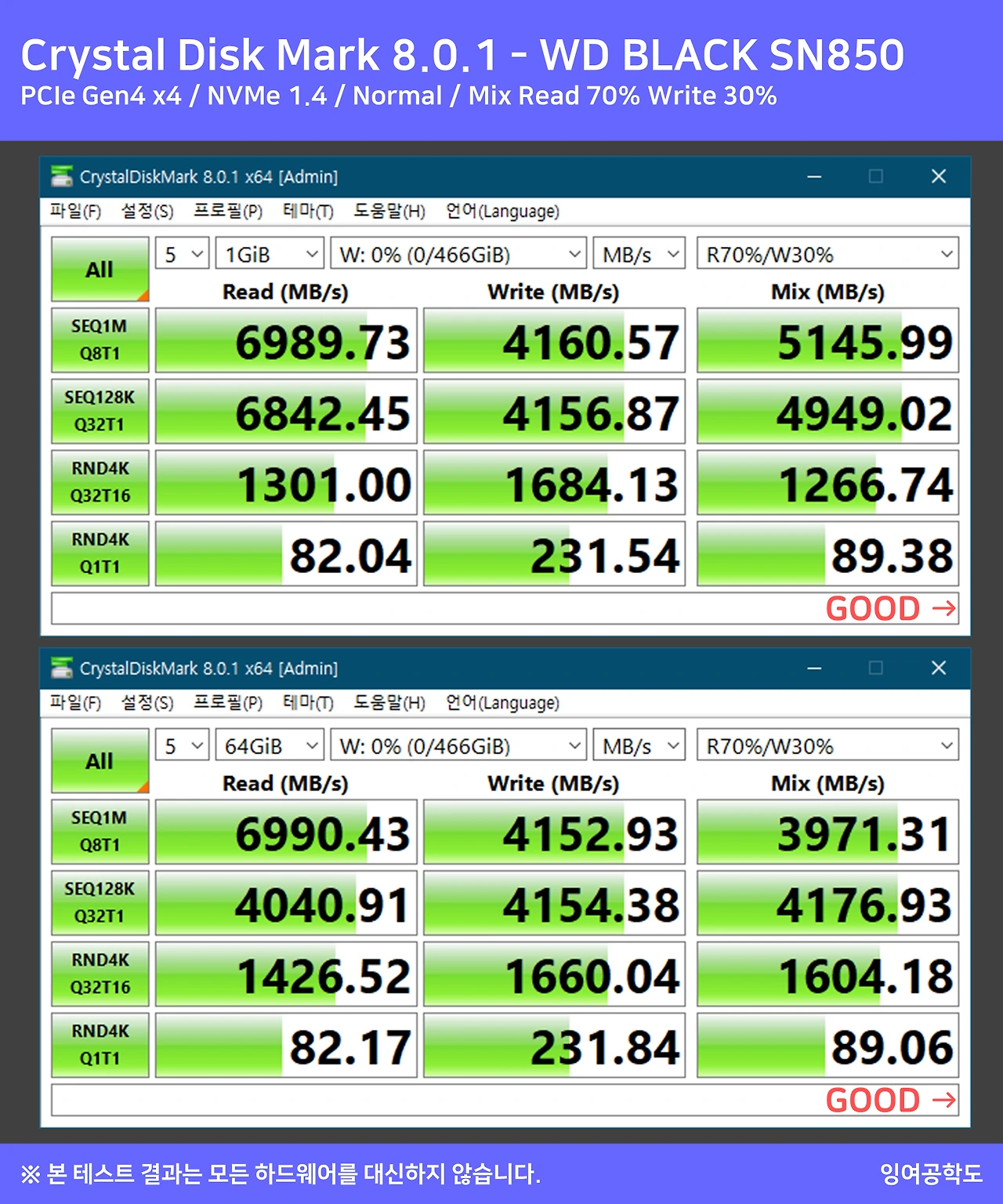Image resolution: width=1003 pixels, height=1204 pixels.
Task: Open the test count dropdown showing 5
Action: pos(181,253)
